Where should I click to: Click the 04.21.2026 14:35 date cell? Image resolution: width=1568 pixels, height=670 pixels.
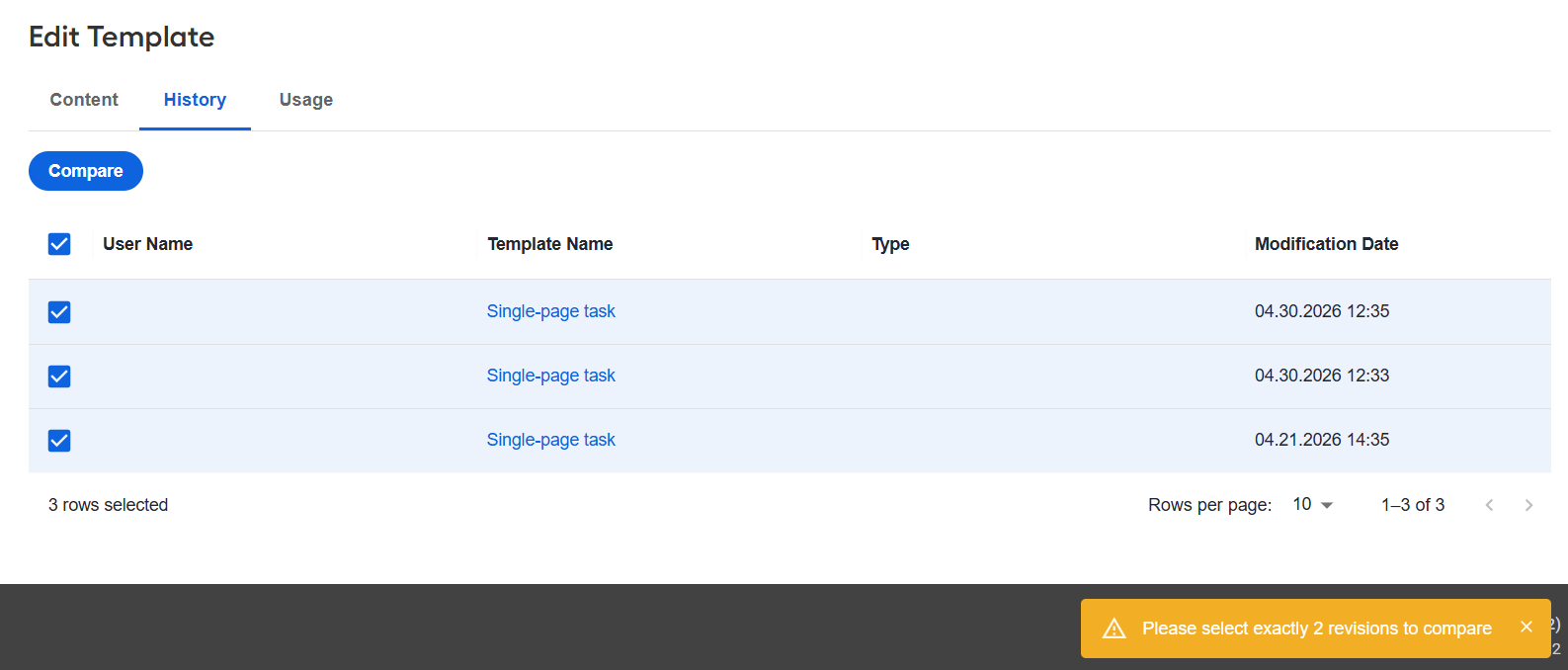[1322, 440]
